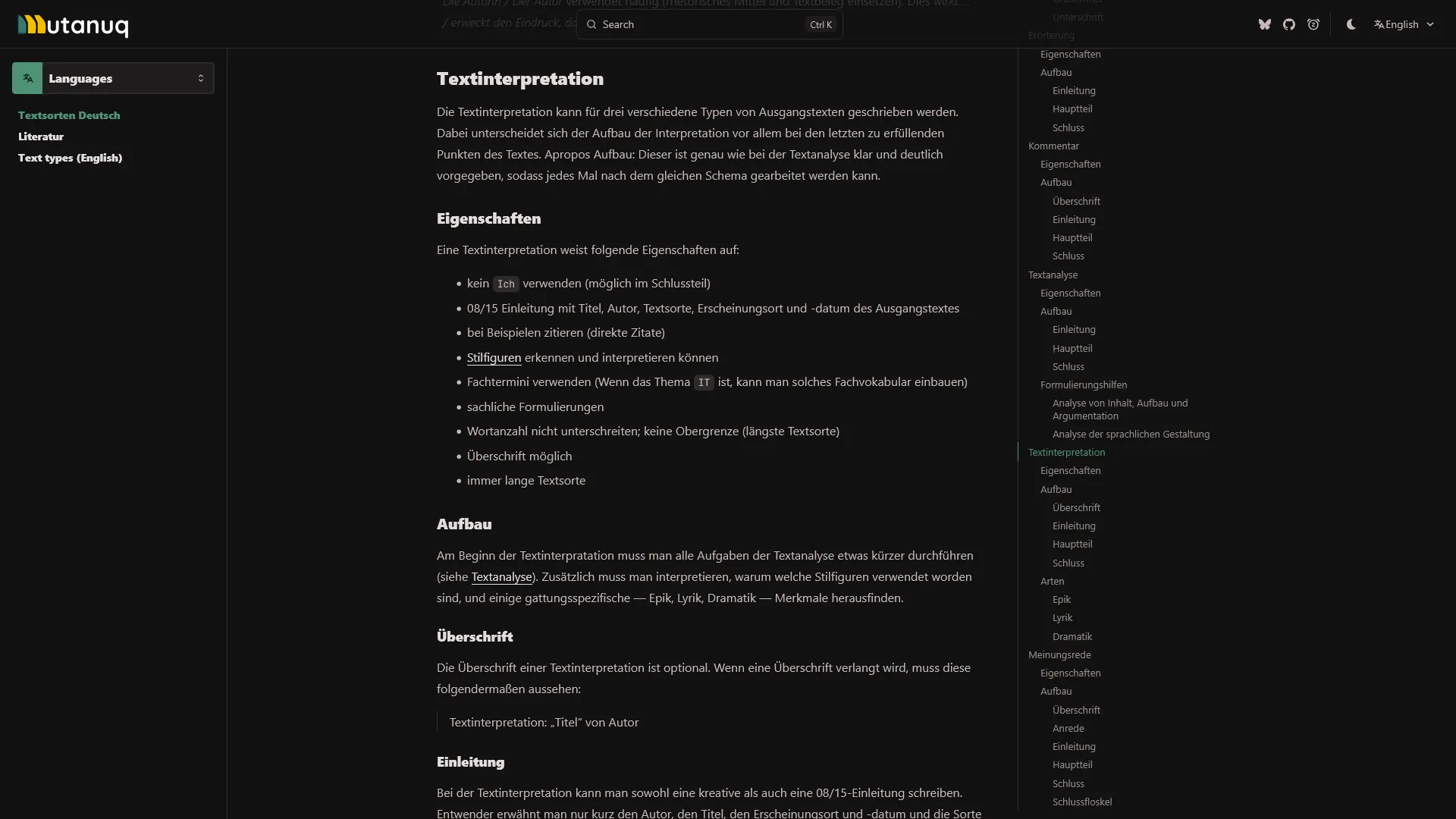Image resolution: width=1456 pixels, height=819 pixels.
Task: Follow the Textanalyse link in Aufbau paragraph
Action: 502,576
